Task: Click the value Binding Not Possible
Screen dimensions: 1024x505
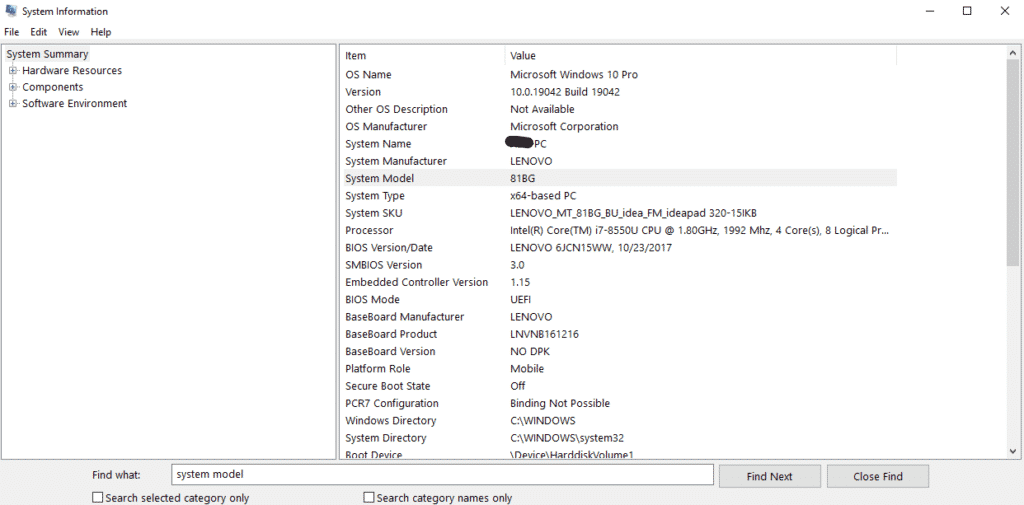Action: [x=560, y=403]
